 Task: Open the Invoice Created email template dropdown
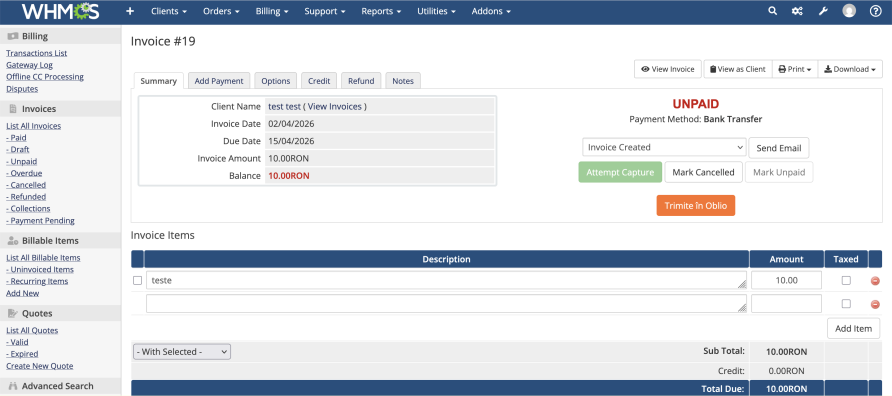tap(664, 147)
